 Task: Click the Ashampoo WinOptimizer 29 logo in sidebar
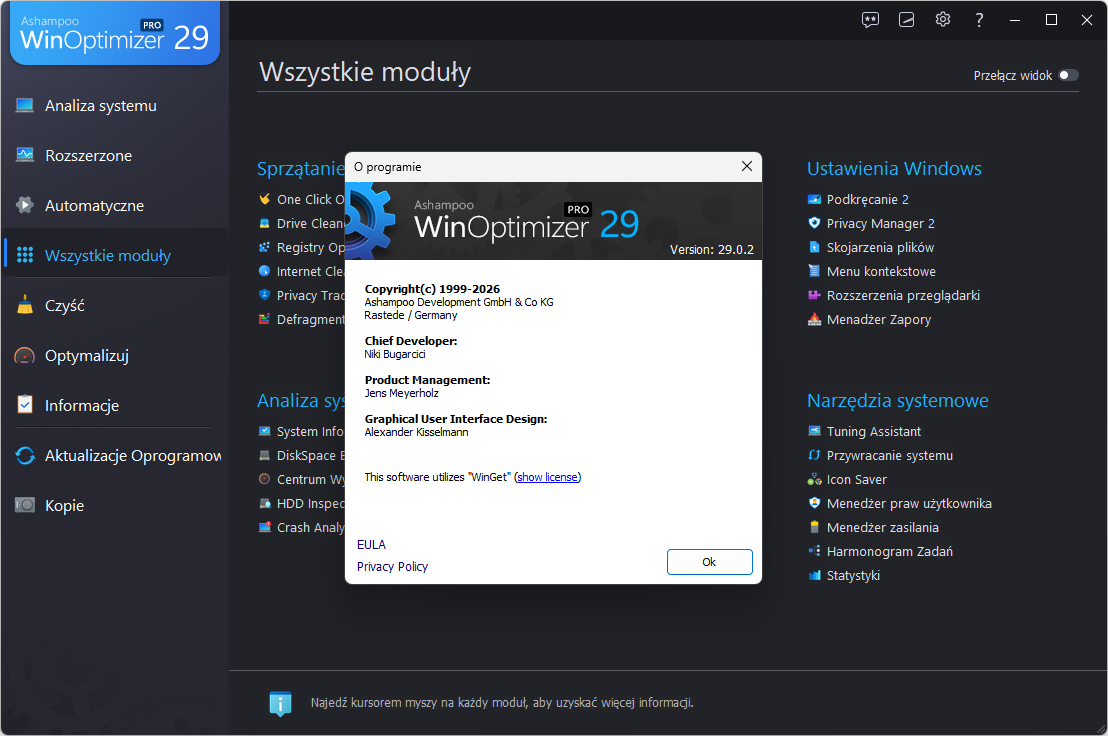tap(114, 33)
